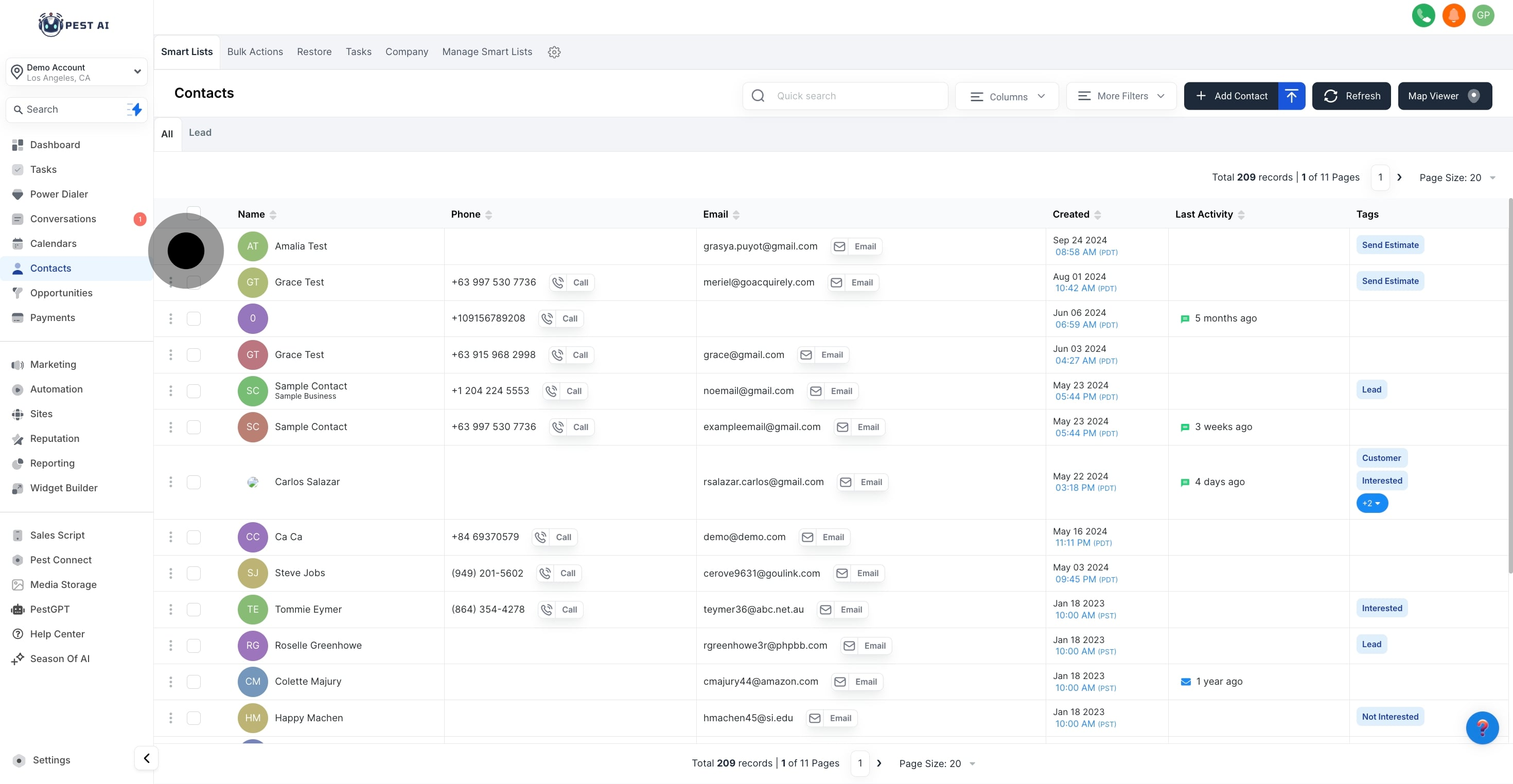Select the Lead smart list tab

point(200,133)
